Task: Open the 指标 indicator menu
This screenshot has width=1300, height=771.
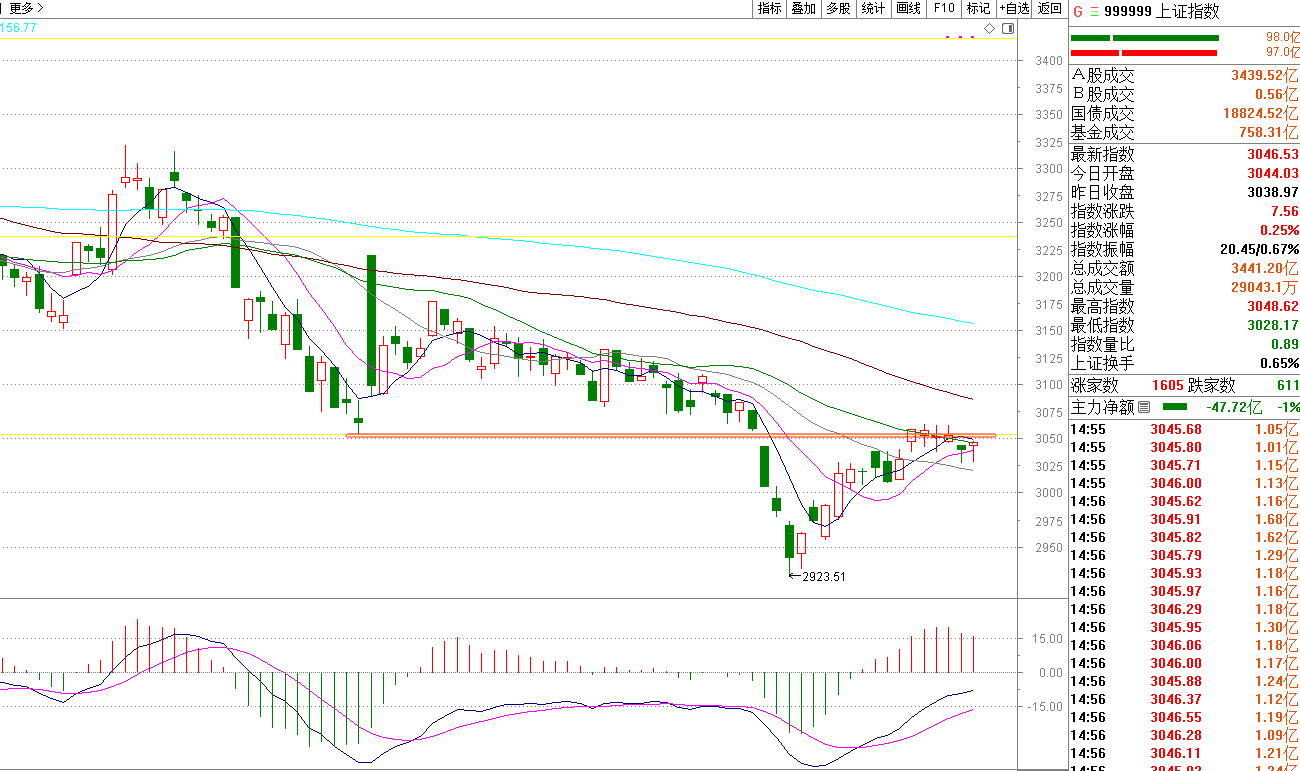Action: pyautogui.click(x=770, y=8)
